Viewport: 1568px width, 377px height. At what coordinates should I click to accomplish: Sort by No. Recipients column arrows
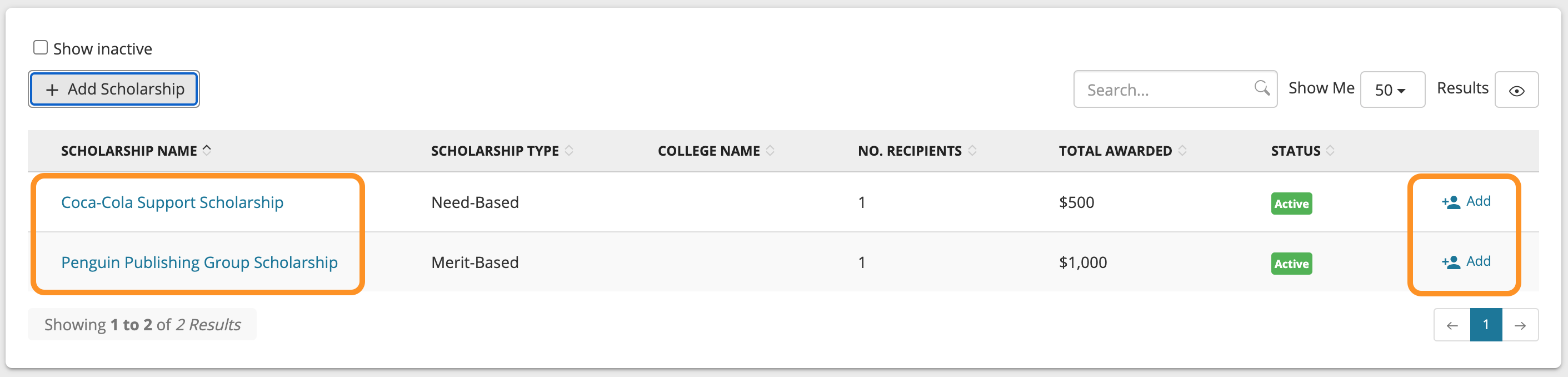tap(972, 151)
